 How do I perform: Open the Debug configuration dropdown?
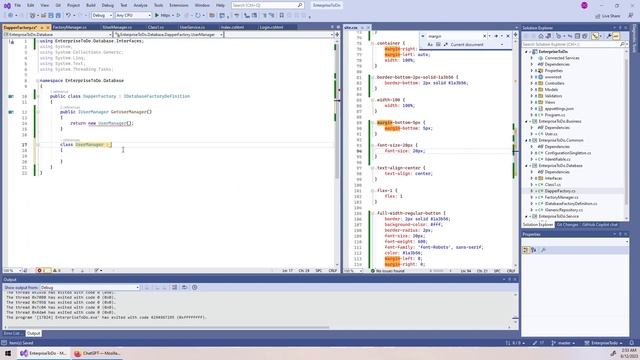102,16
